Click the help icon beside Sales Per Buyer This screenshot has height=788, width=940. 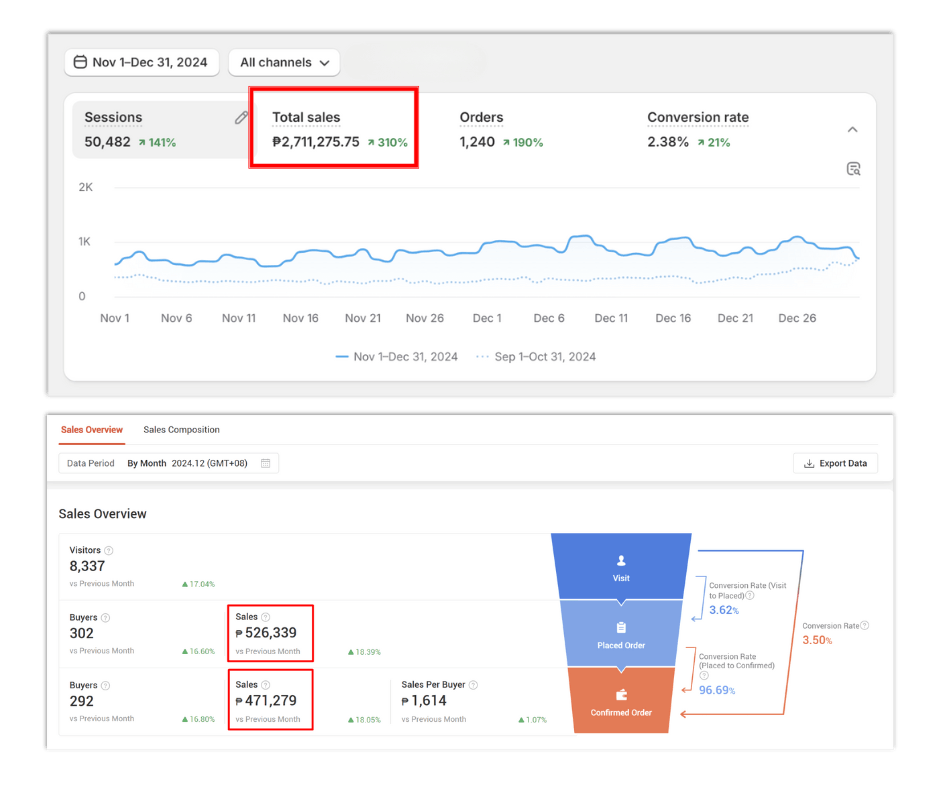tap(473, 685)
